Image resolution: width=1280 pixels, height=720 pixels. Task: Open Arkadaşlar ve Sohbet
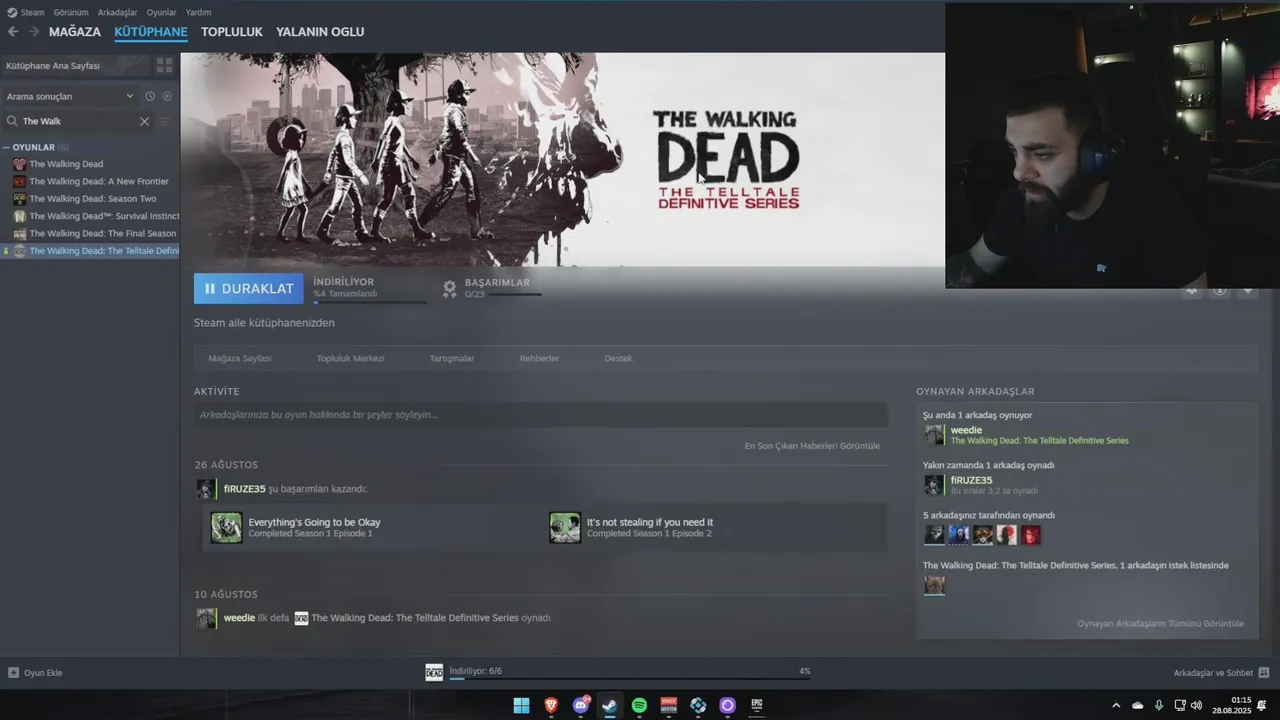tap(1221, 673)
